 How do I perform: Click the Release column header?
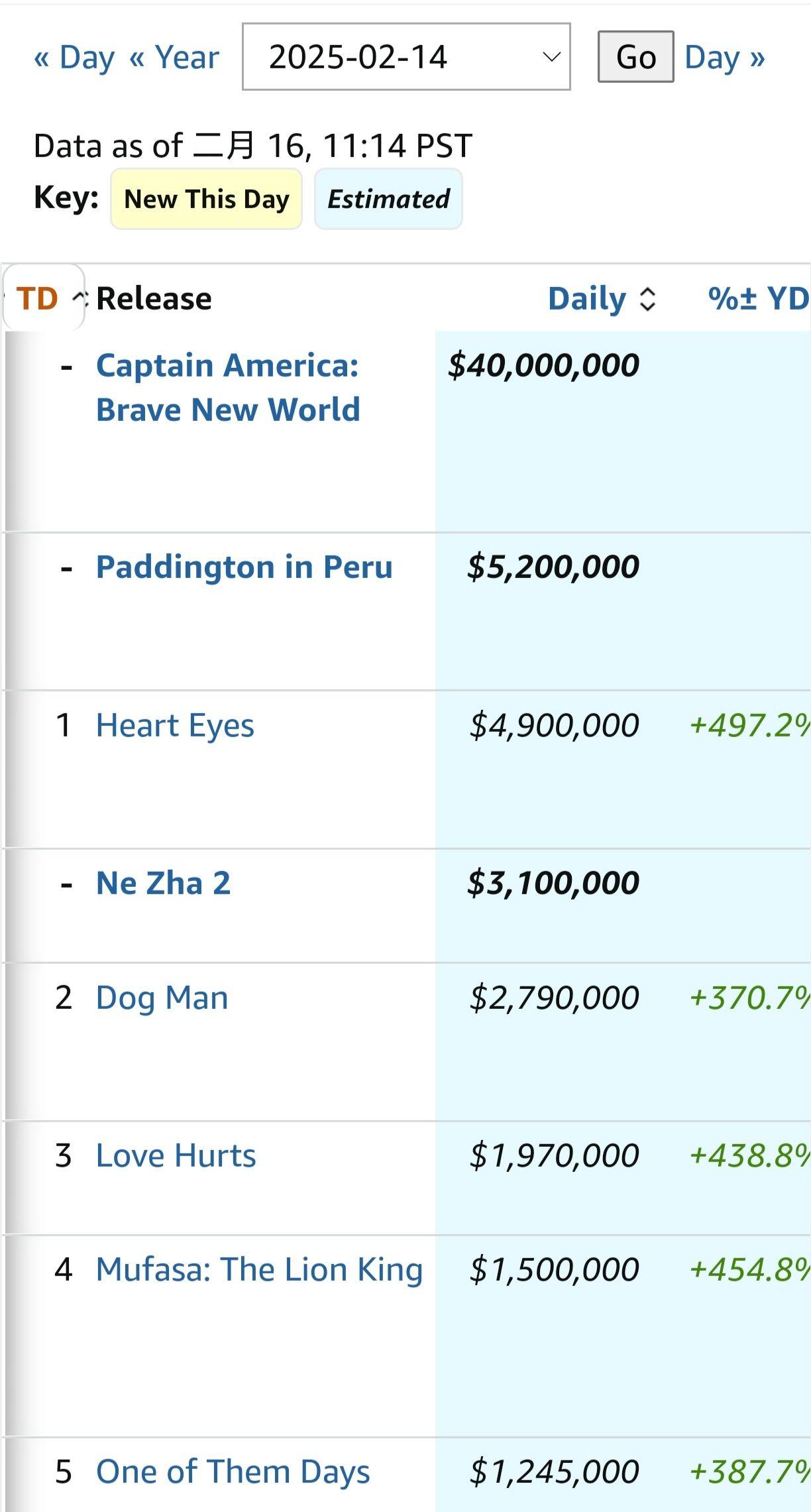(x=154, y=298)
